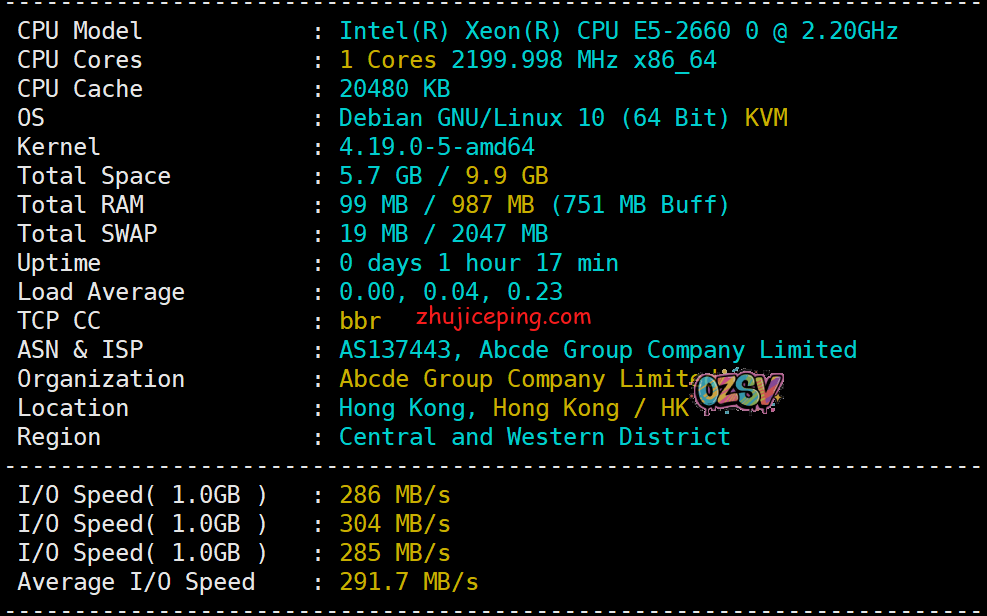Click the CPU Cache value 20480 KB
Viewport: 987px width, 616px height.
(395, 89)
